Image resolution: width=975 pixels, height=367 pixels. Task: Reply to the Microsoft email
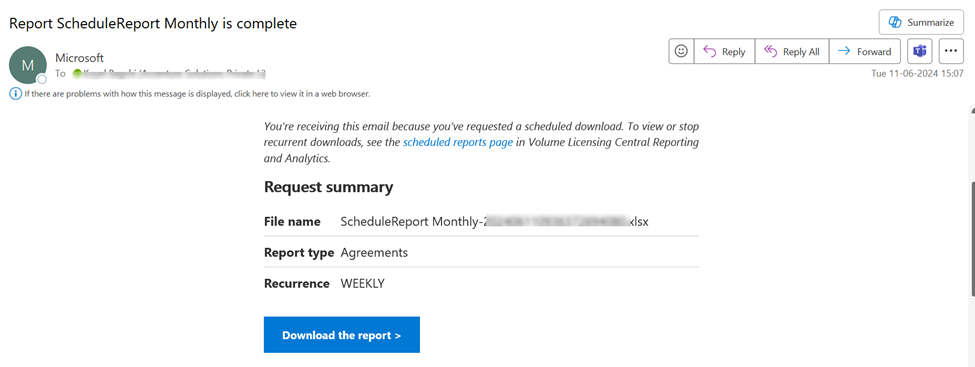[x=724, y=52]
